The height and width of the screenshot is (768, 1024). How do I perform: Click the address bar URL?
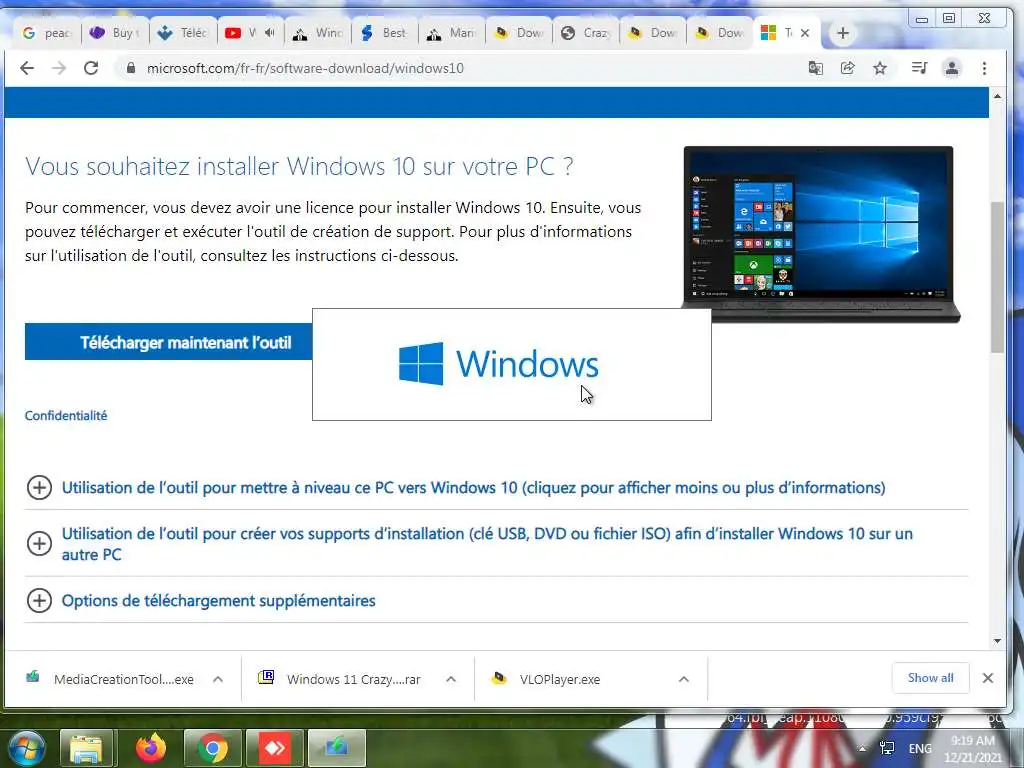(x=305, y=68)
